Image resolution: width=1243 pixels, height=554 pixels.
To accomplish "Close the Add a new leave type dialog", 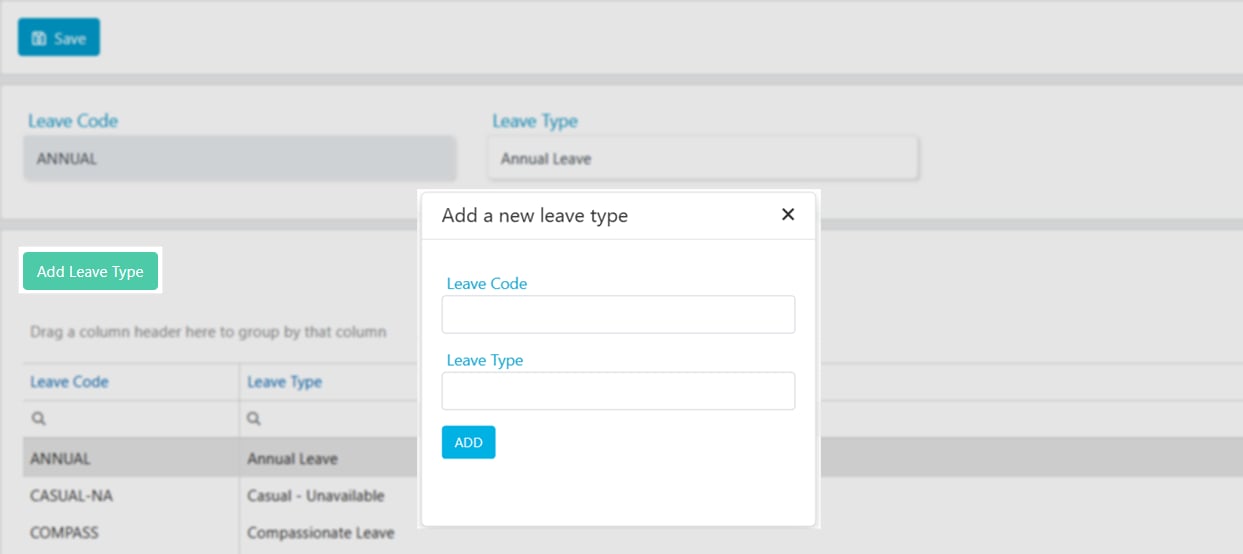I will 788,214.
